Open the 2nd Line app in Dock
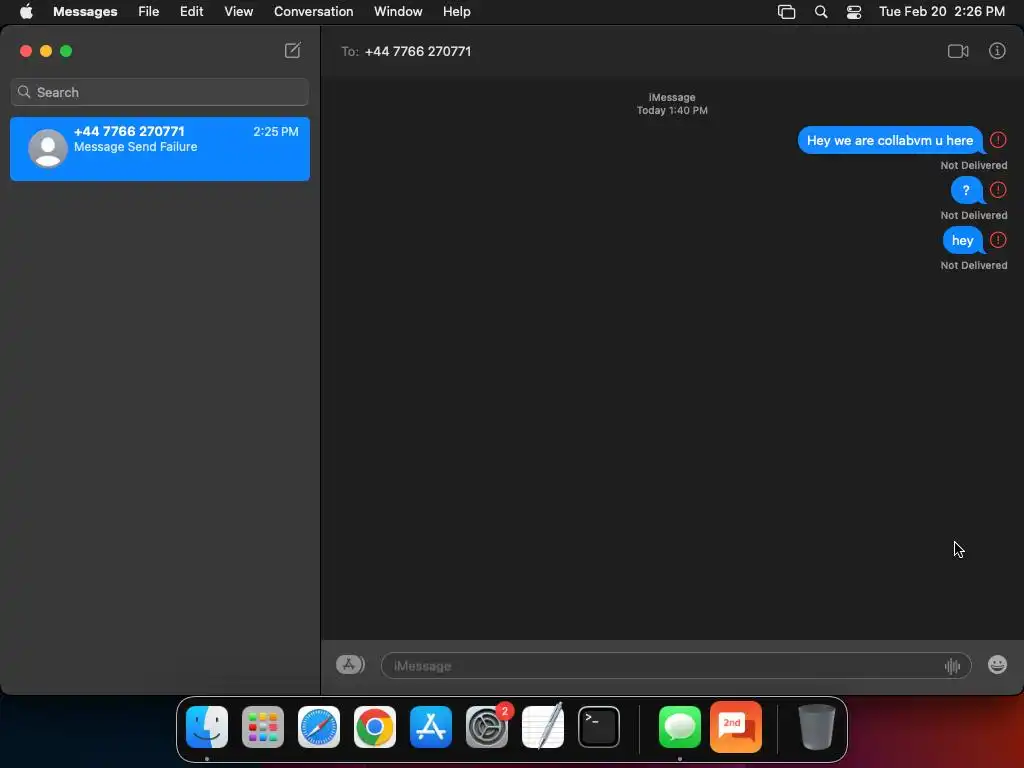The width and height of the screenshot is (1024, 768). coord(736,727)
